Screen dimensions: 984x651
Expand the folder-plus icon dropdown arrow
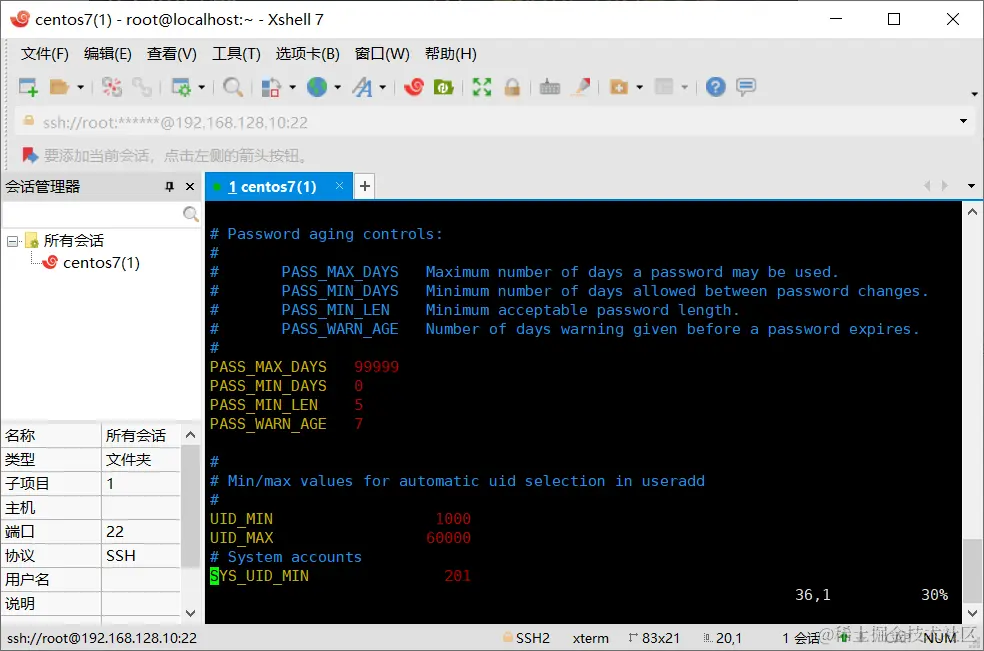pyautogui.click(x=639, y=87)
